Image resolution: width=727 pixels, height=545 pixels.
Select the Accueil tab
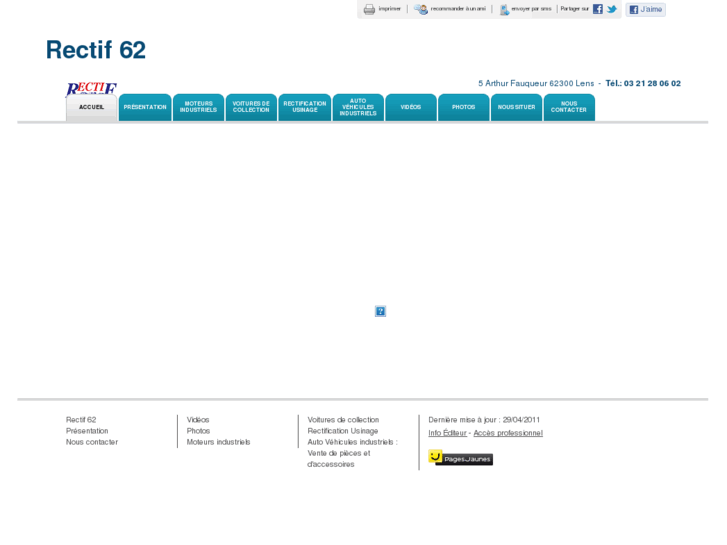[x=91, y=108]
